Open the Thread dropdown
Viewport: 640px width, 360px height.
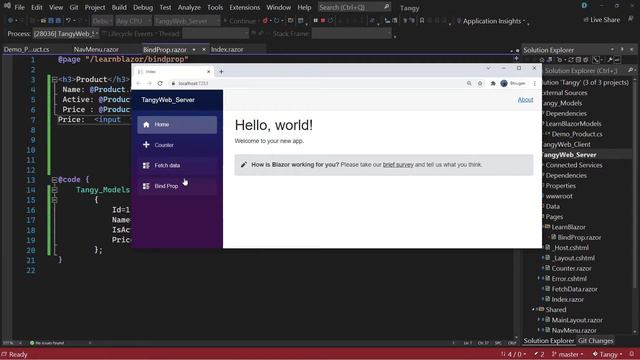tap(215, 34)
